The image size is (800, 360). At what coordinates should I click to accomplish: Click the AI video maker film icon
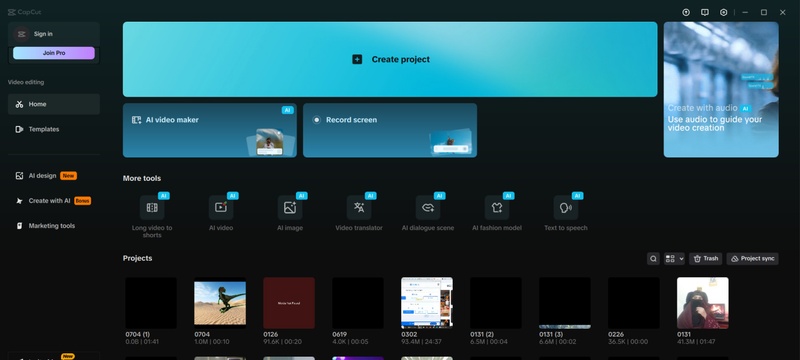136,120
